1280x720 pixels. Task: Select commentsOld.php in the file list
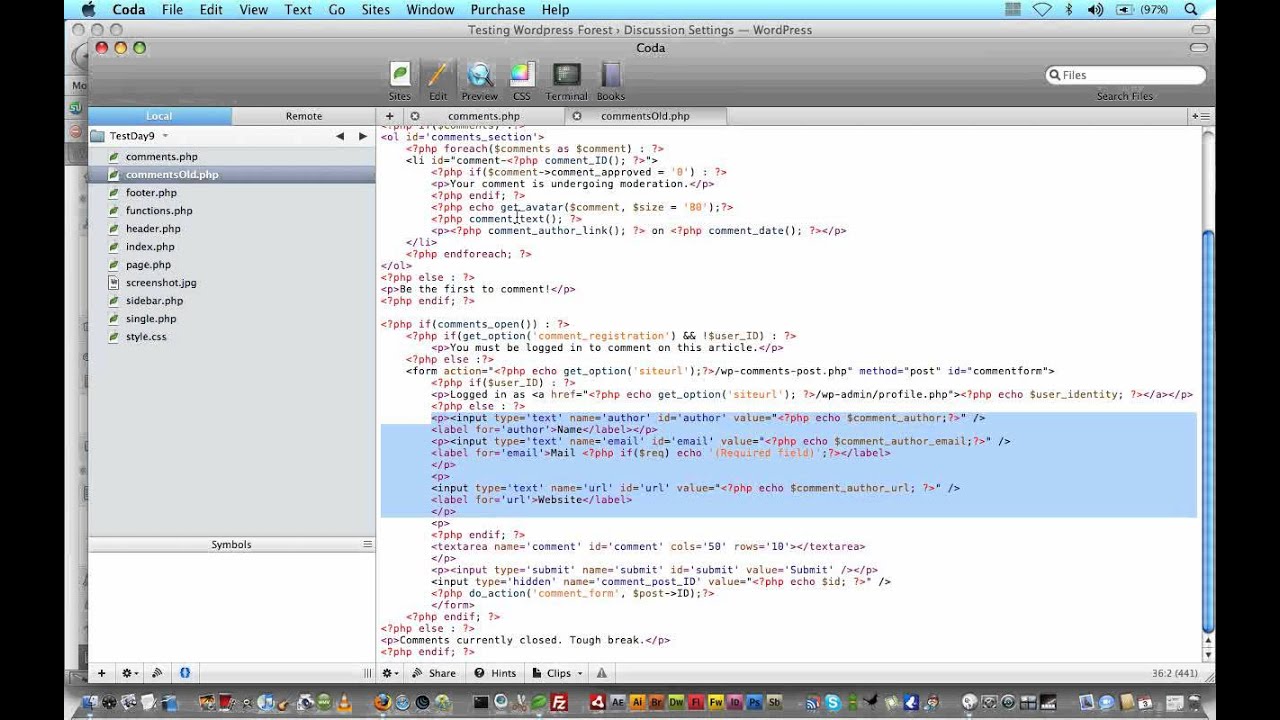click(171, 175)
